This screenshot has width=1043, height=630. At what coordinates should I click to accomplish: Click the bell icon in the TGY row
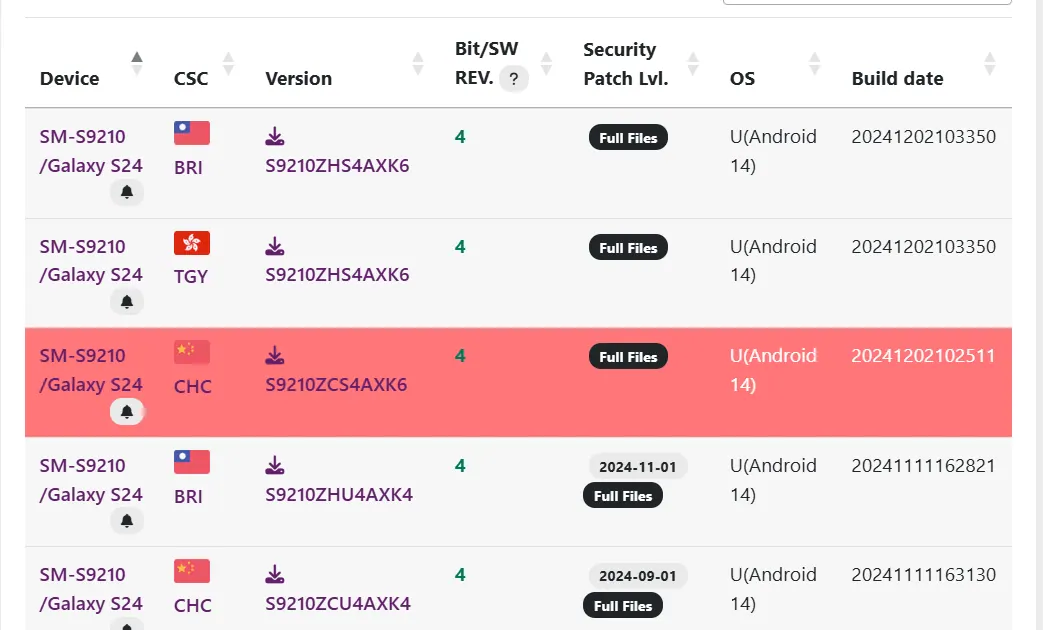pos(127,302)
